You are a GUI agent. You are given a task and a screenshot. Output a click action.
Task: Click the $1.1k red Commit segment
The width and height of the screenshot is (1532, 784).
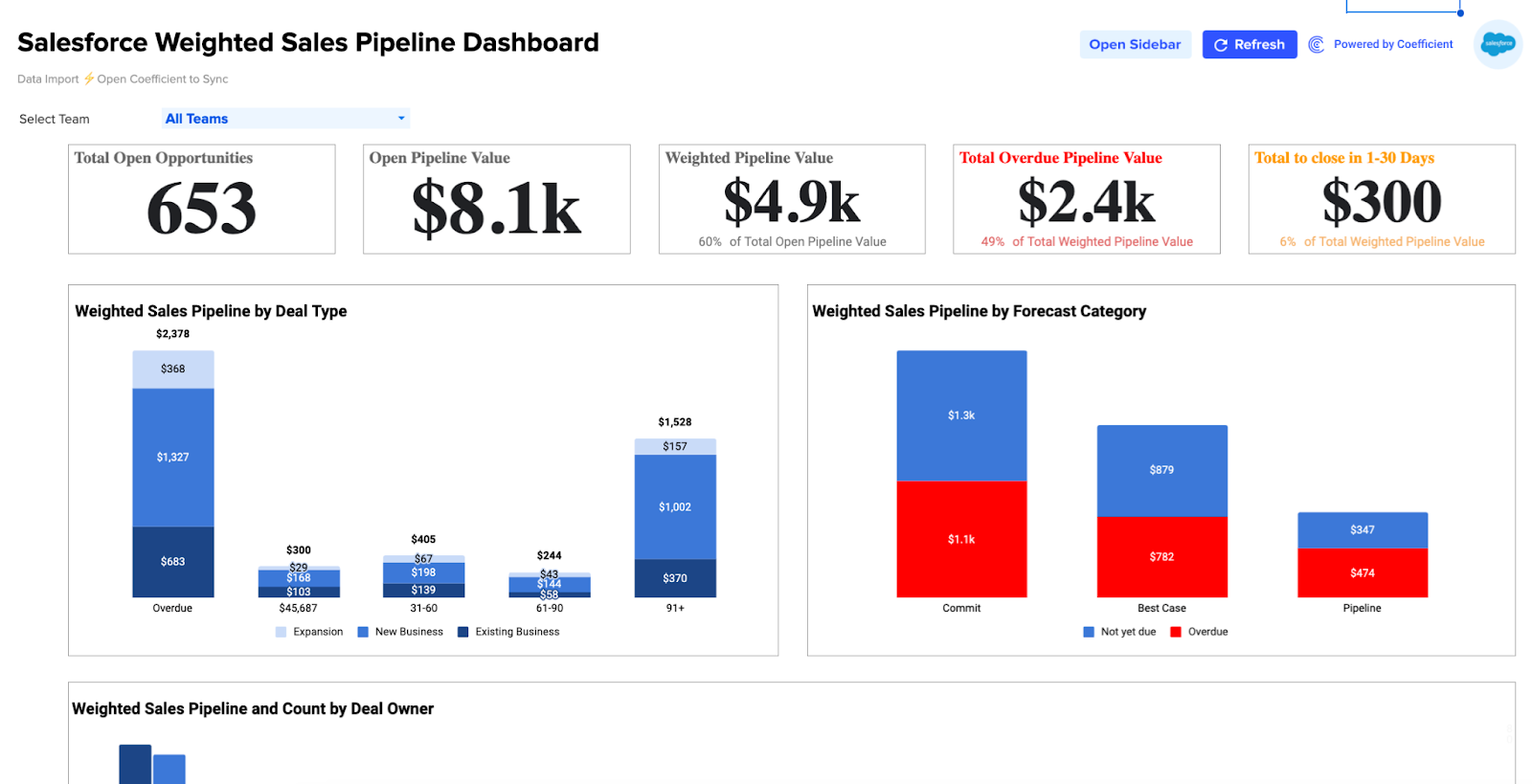pyautogui.click(x=961, y=539)
